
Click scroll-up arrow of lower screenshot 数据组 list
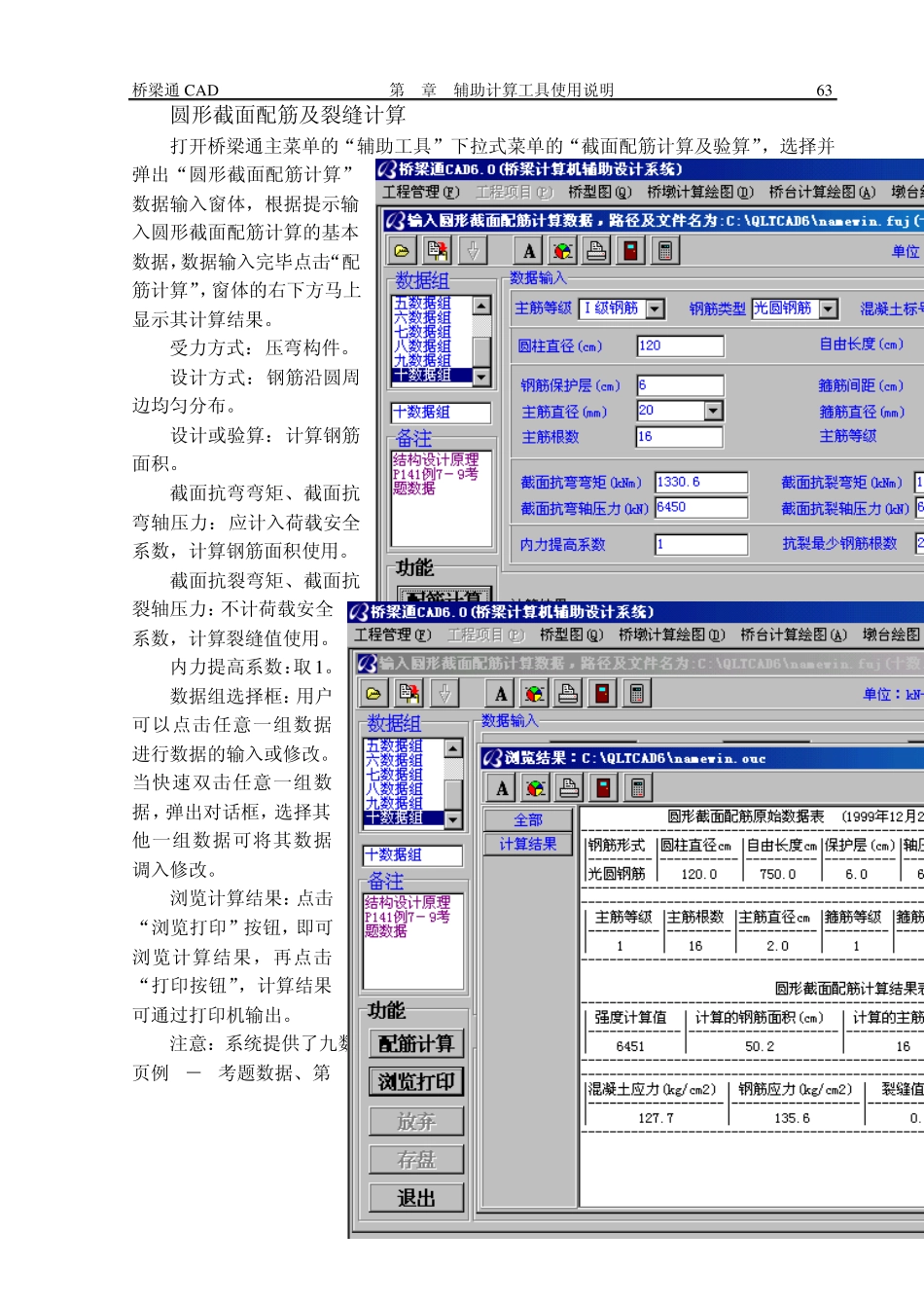tap(453, 747)
